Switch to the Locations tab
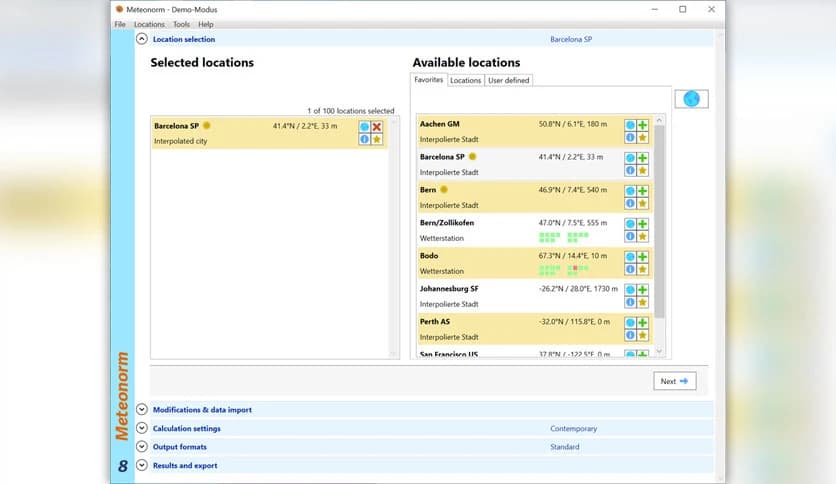 (x=465, y=80)
